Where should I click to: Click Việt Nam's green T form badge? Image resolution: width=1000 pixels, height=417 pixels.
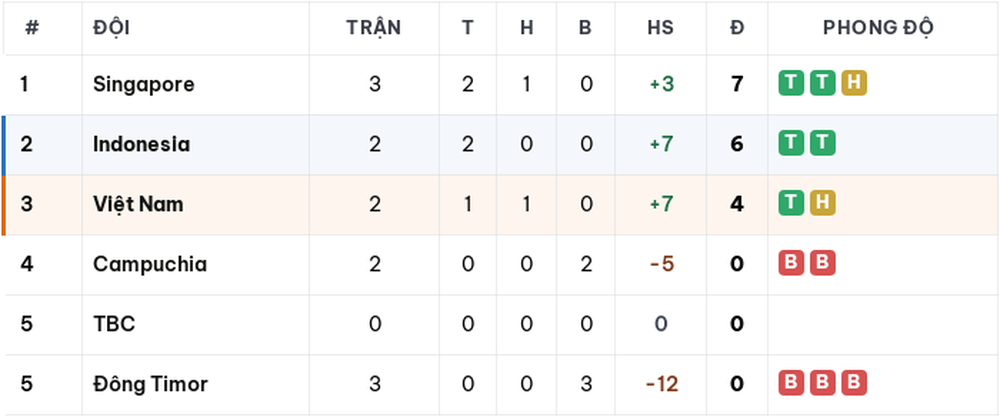coord(791,203)
